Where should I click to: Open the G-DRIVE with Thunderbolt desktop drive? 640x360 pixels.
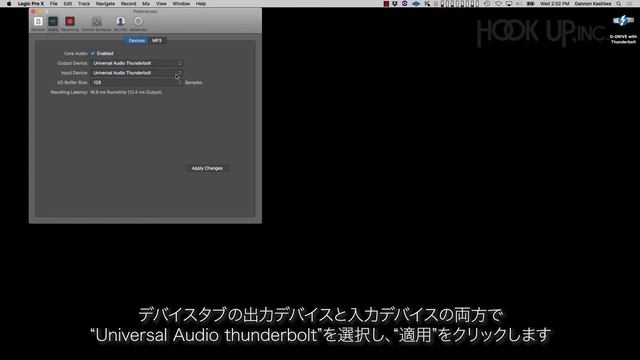coord(623,29)
